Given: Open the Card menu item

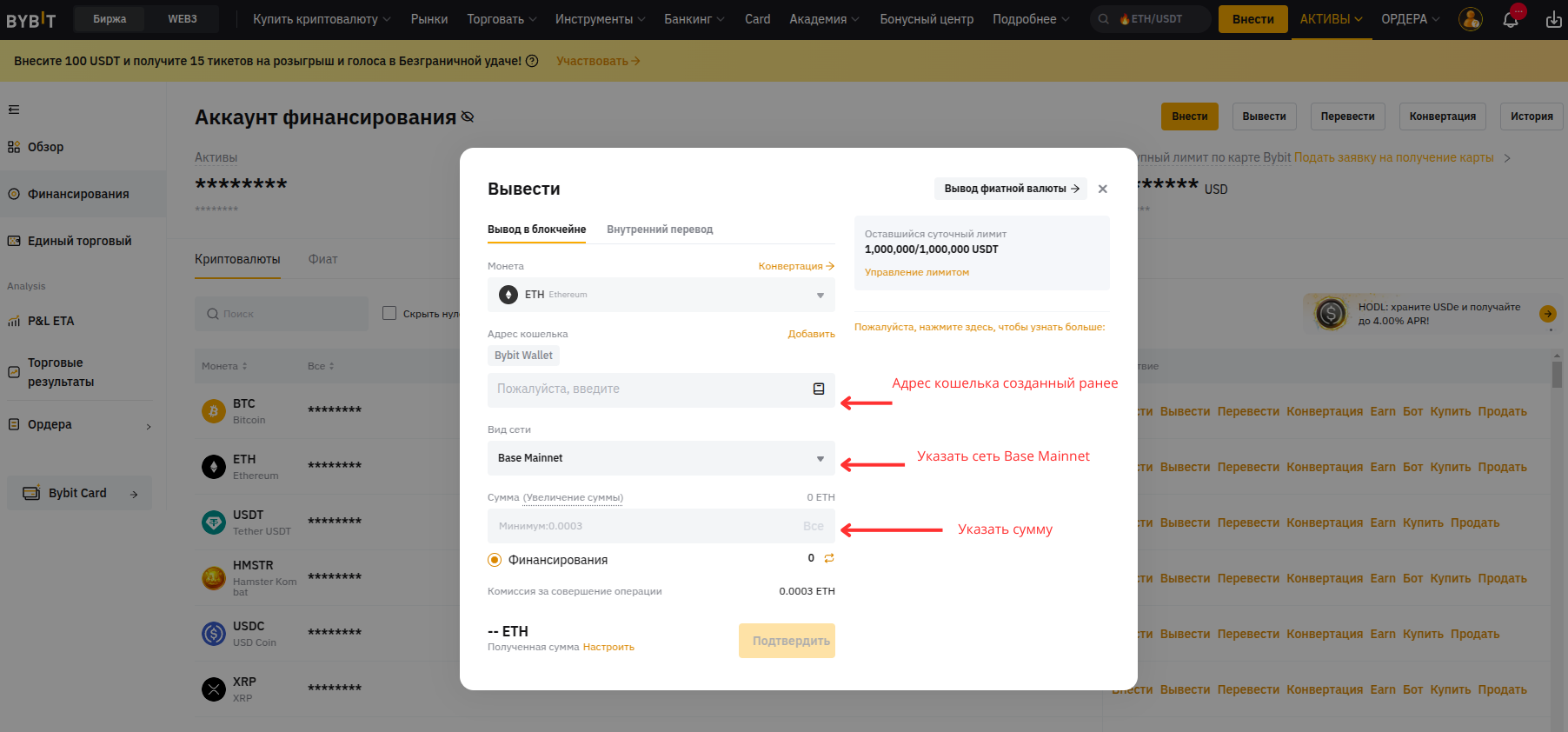Looking at the screenshot, I should 757,19.
